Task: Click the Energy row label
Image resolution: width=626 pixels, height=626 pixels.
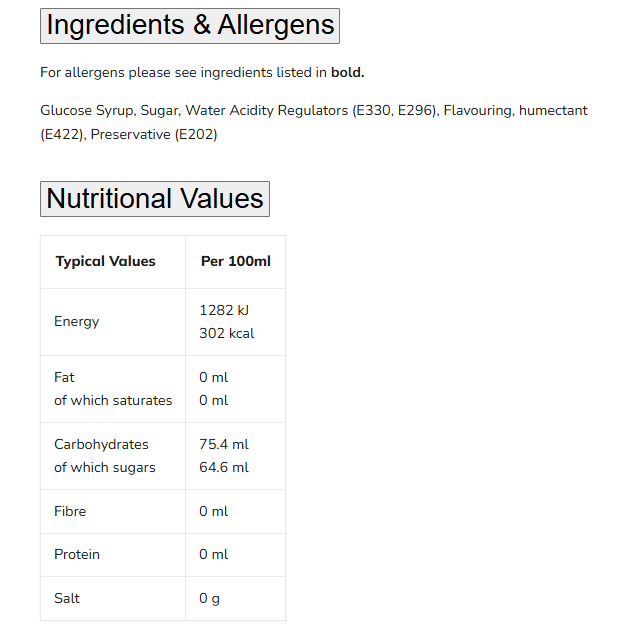Action: click(77, 321)
